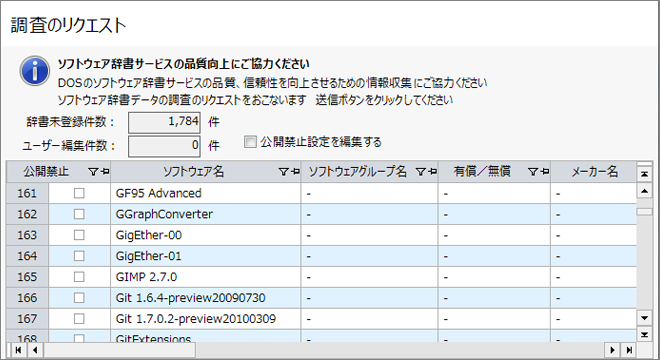This screenshot has width=660, height=360.
Task: Check the 公開禁止 box for GF95 Advanced
Action: coord(79,193)
